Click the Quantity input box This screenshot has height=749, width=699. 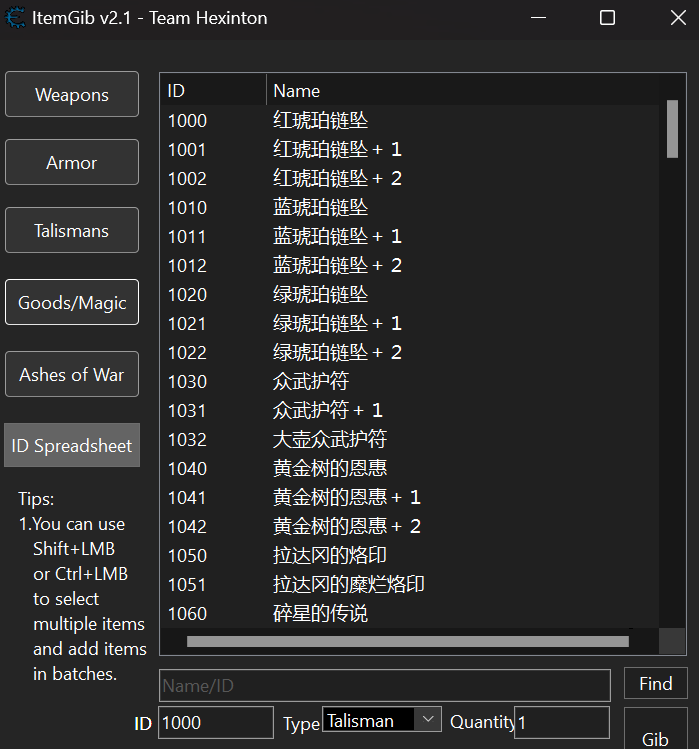[561, 722]
